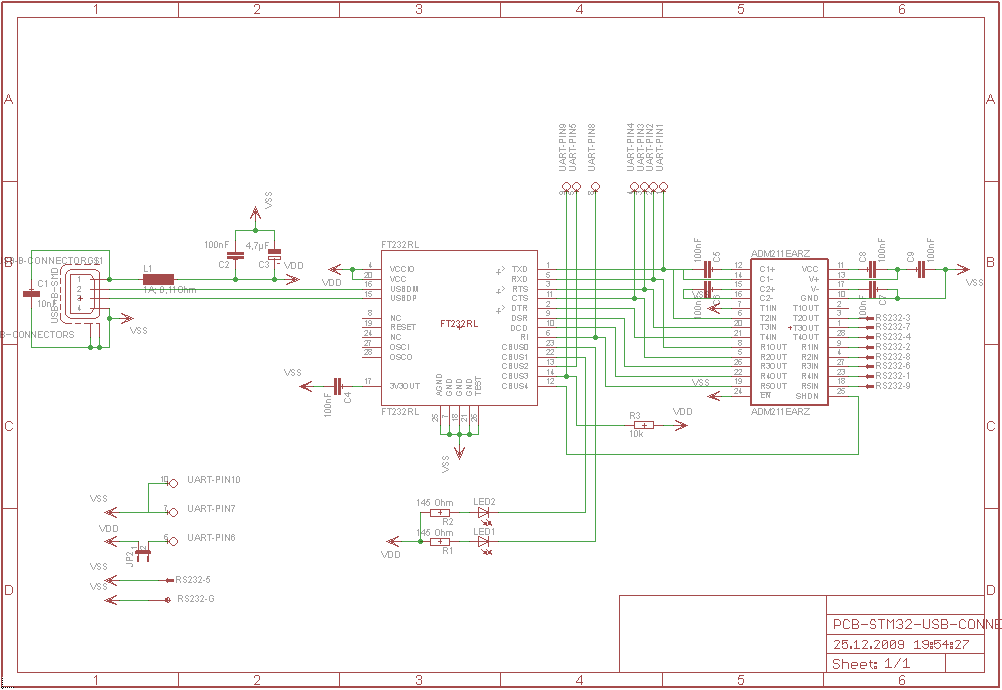Select the C5 capacitor symbol
The height and width of the screenshot is (690, 1002).
click(708, 270)
